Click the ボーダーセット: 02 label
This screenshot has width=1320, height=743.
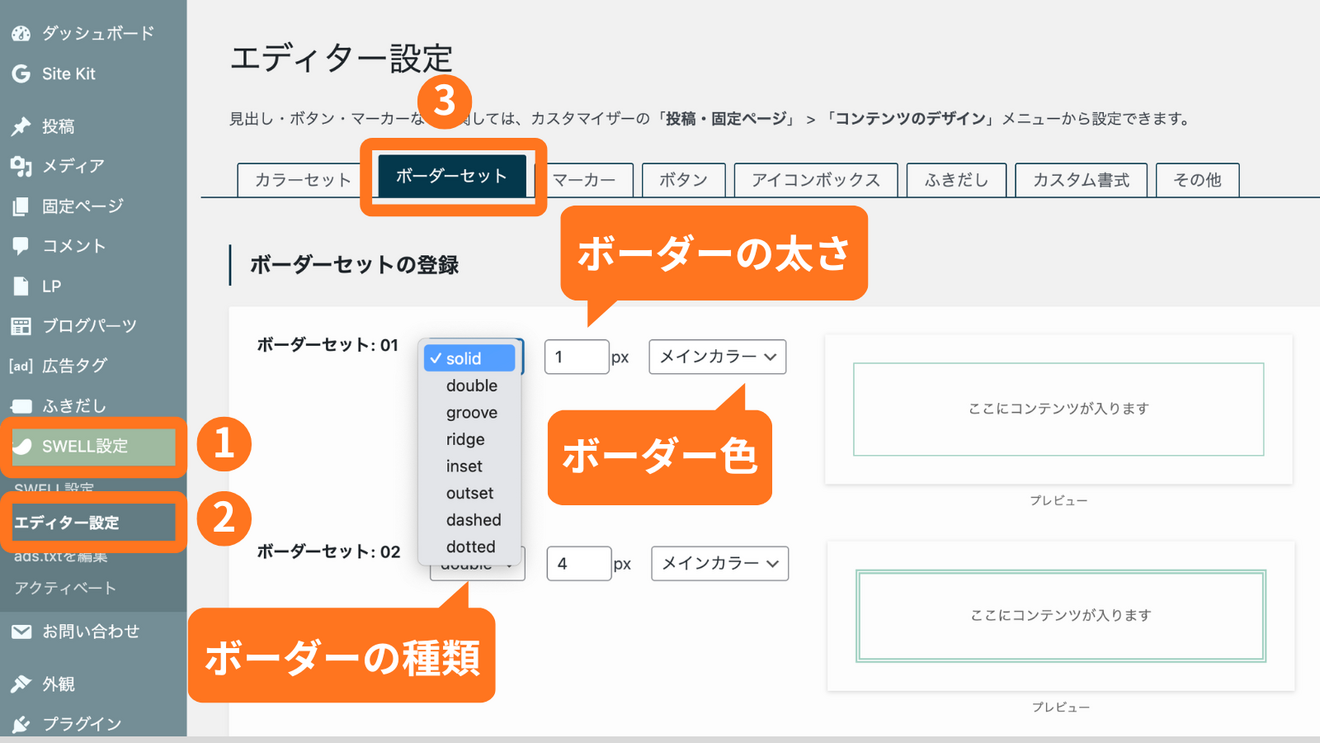(329, 552)
